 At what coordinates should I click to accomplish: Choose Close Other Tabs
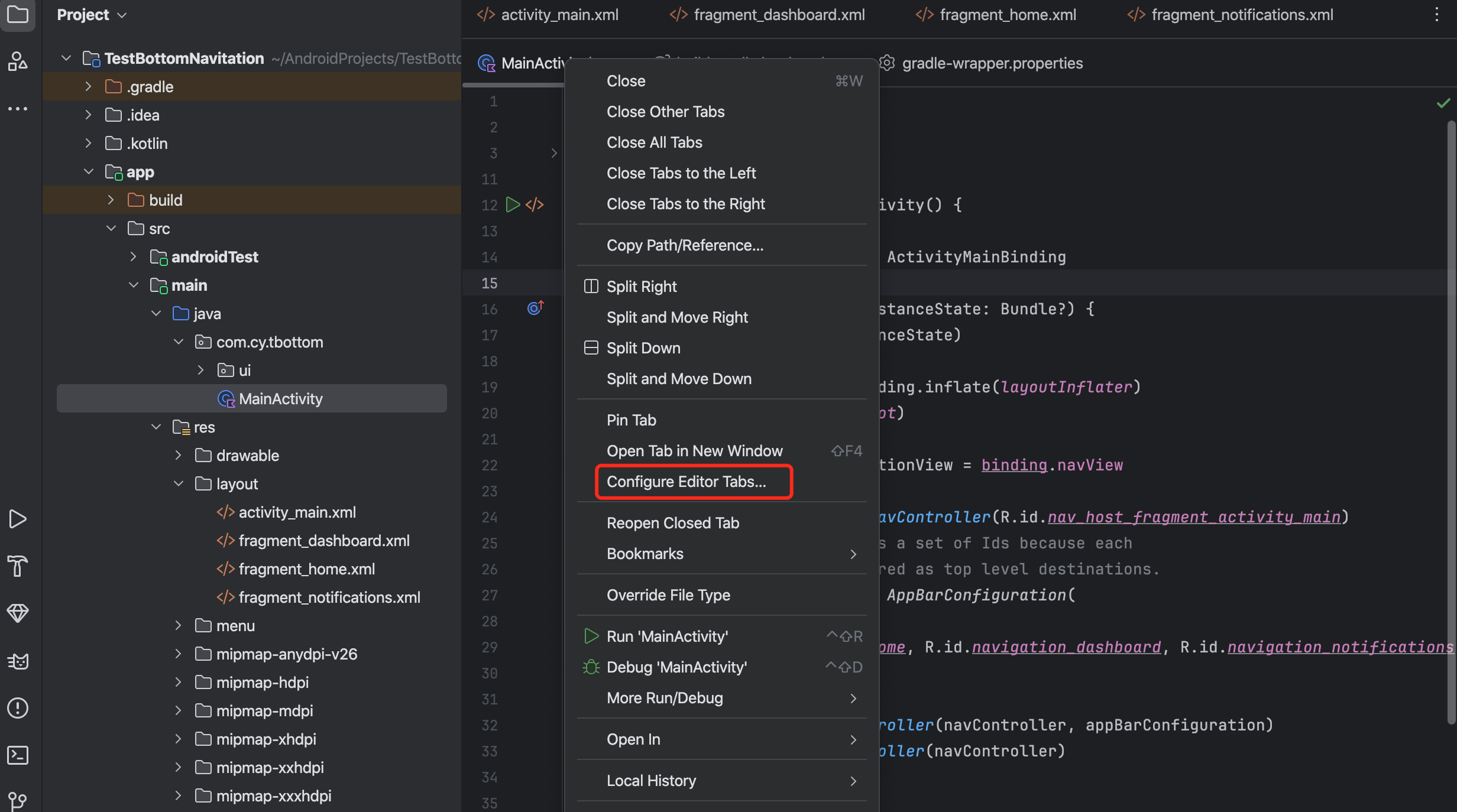tap(722, 112)
